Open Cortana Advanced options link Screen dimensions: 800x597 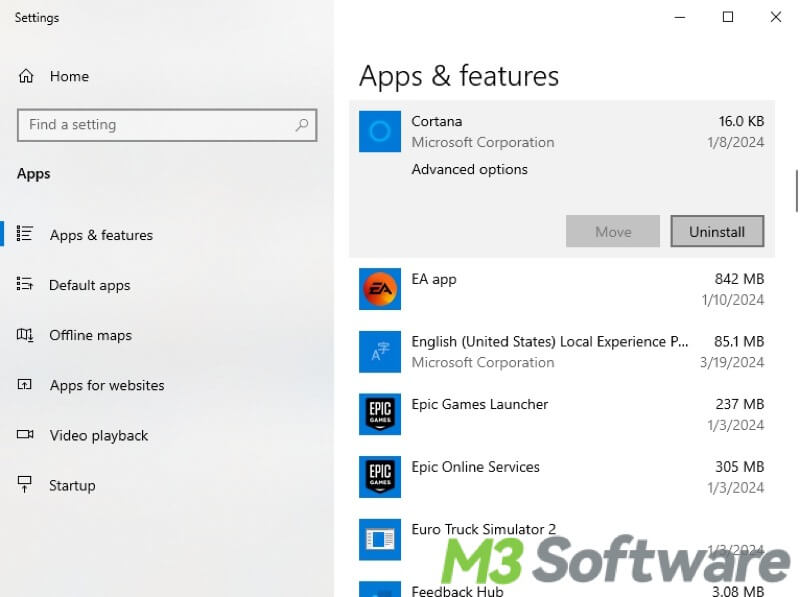point(469,169)
